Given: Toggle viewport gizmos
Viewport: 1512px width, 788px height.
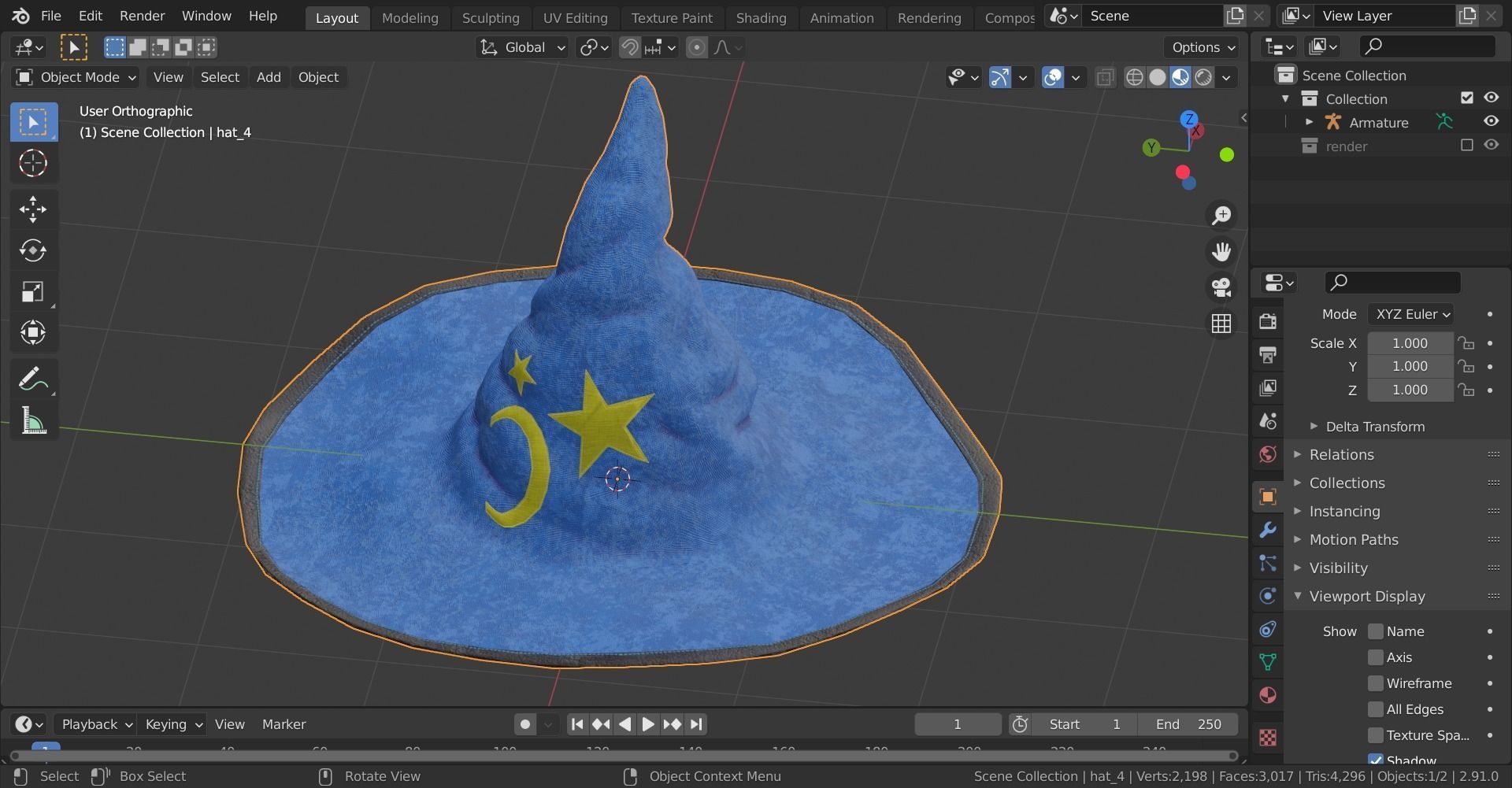Looking at the screenshot, I should click(x=1000, y=77).
